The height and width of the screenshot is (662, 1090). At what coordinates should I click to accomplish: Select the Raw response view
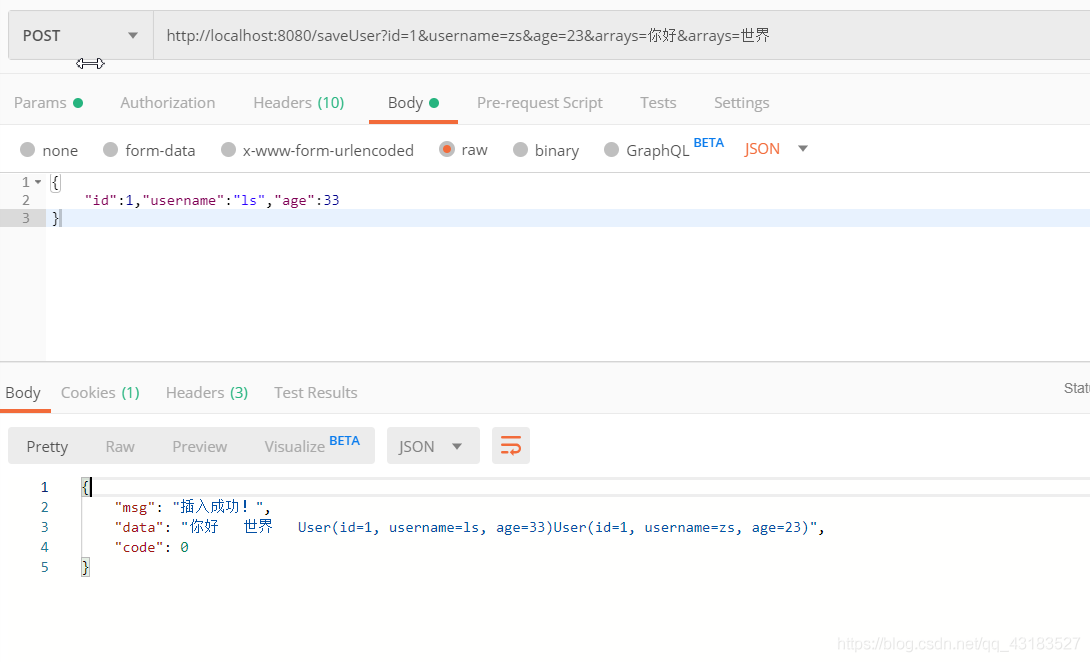pyautogui.click(x=120, y=446)
